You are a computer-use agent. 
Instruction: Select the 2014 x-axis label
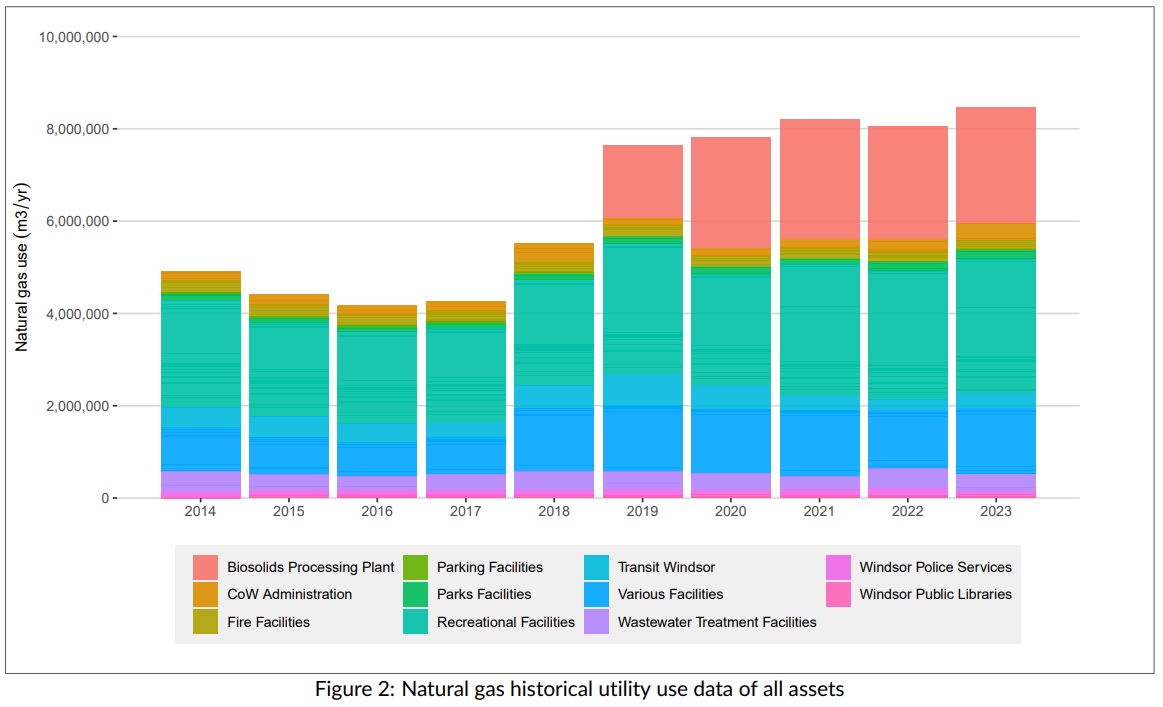[200, 510]
